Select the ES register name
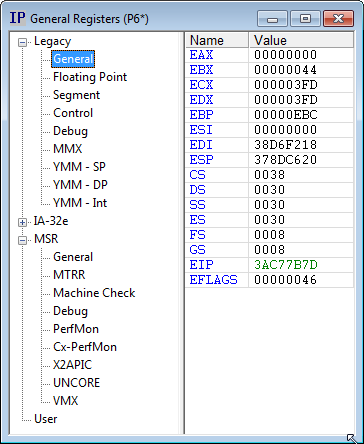 click(197, 220)
